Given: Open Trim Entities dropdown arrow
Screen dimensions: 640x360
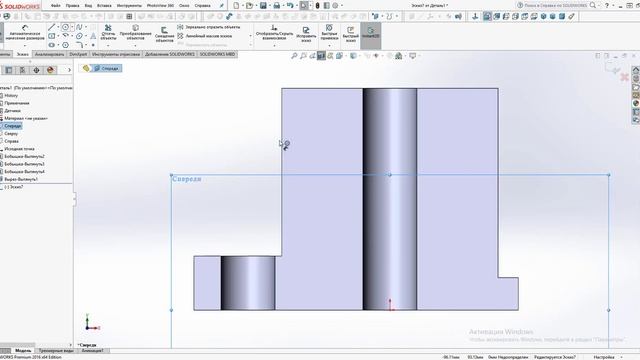Looking at the screenshot, I should tap(108, 45).
